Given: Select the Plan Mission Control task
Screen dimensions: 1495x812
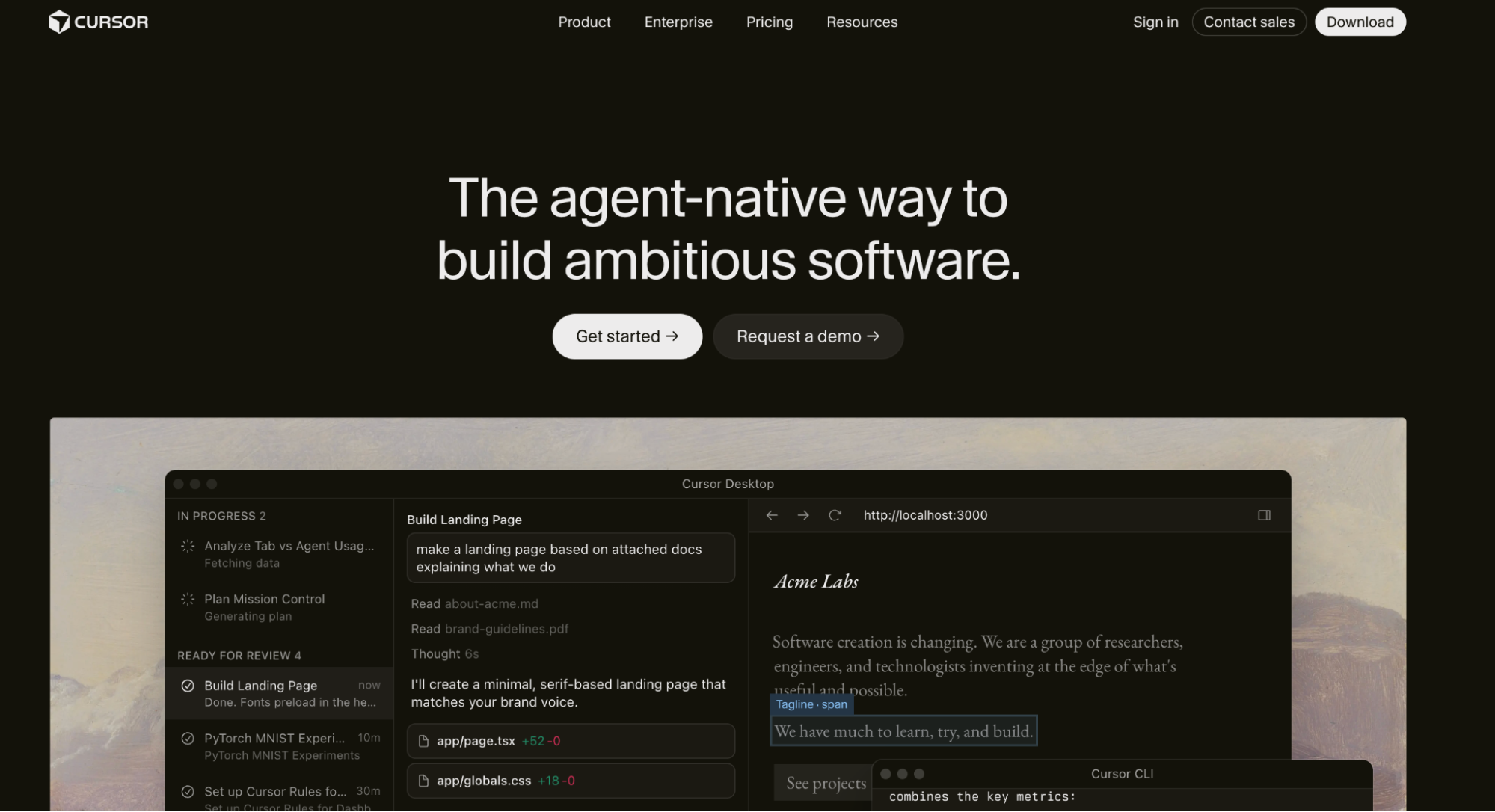Looking at the screenshot, I should [x=279, y=607].
